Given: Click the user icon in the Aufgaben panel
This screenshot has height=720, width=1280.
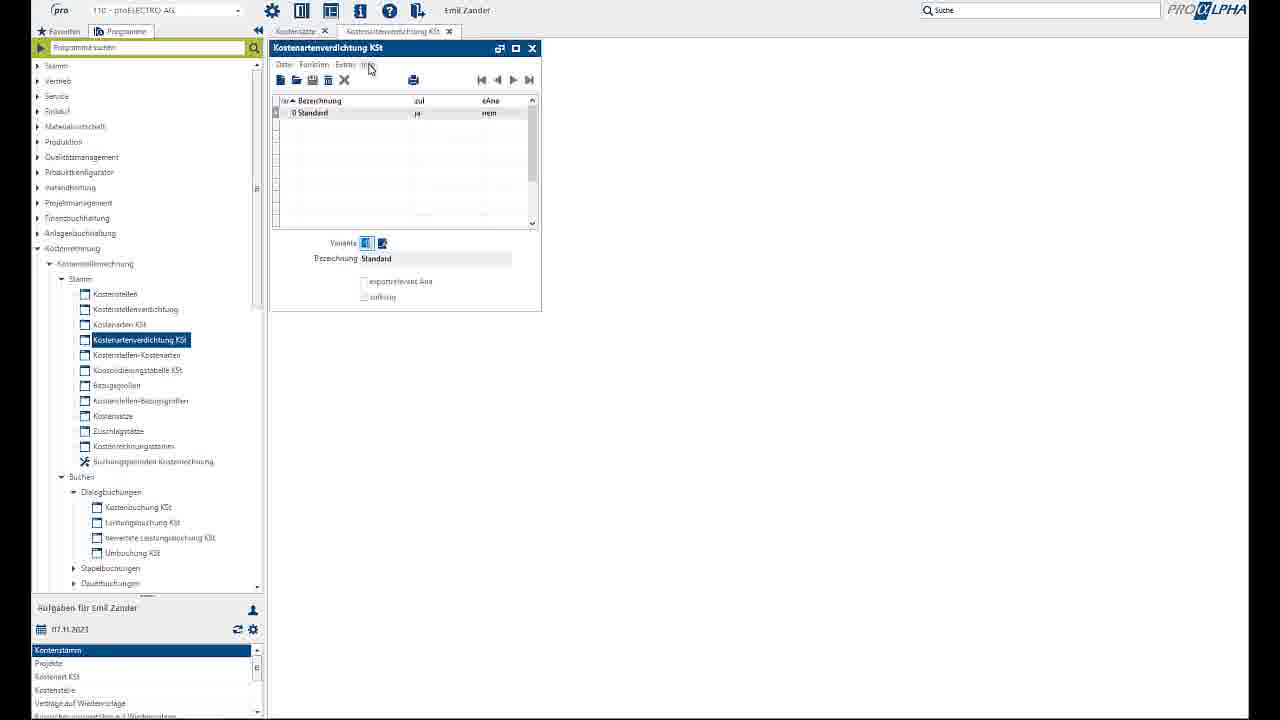Looking at the screenshot, I should pos(253,610).
